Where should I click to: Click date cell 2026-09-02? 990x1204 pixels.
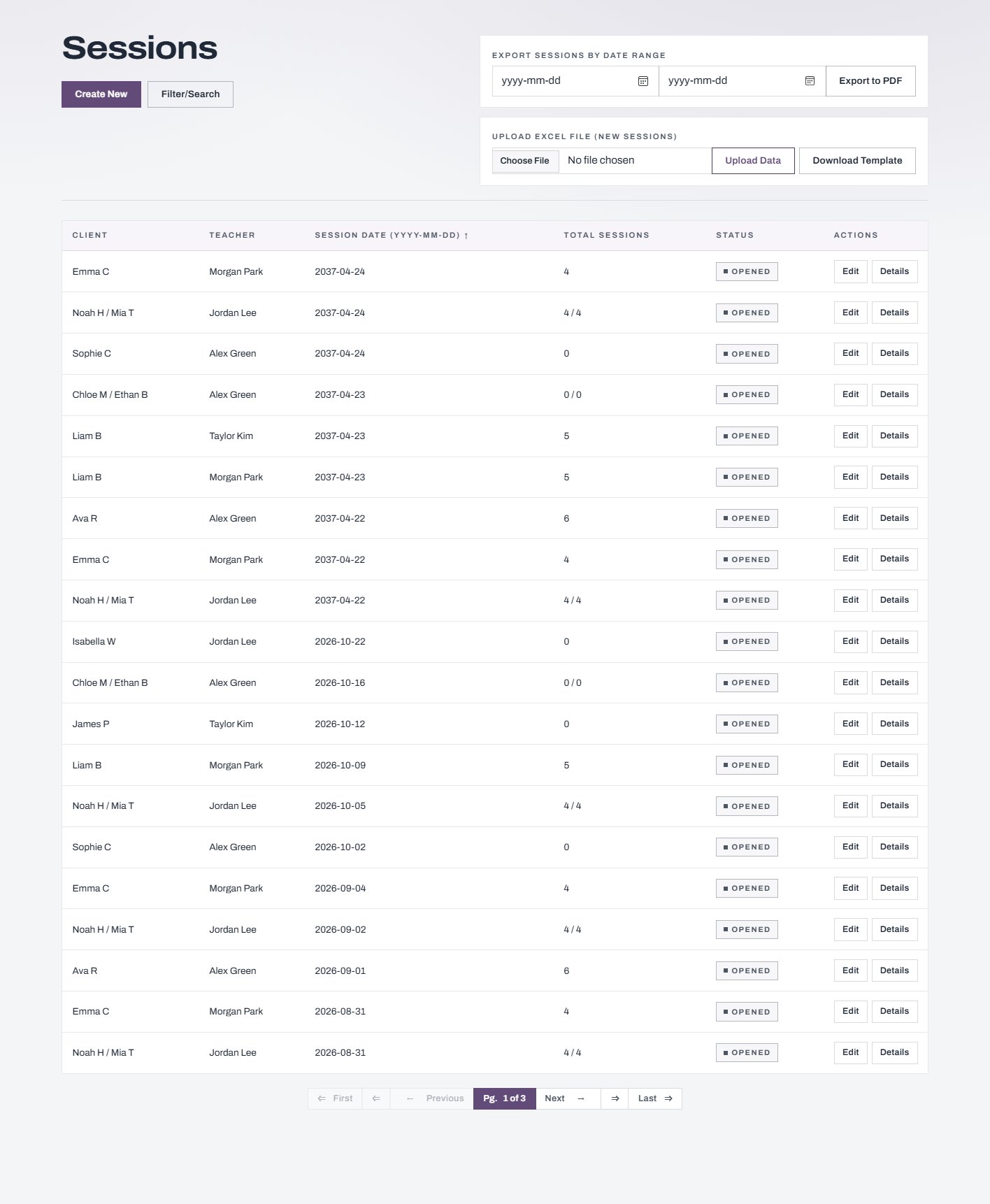point(340,929)
